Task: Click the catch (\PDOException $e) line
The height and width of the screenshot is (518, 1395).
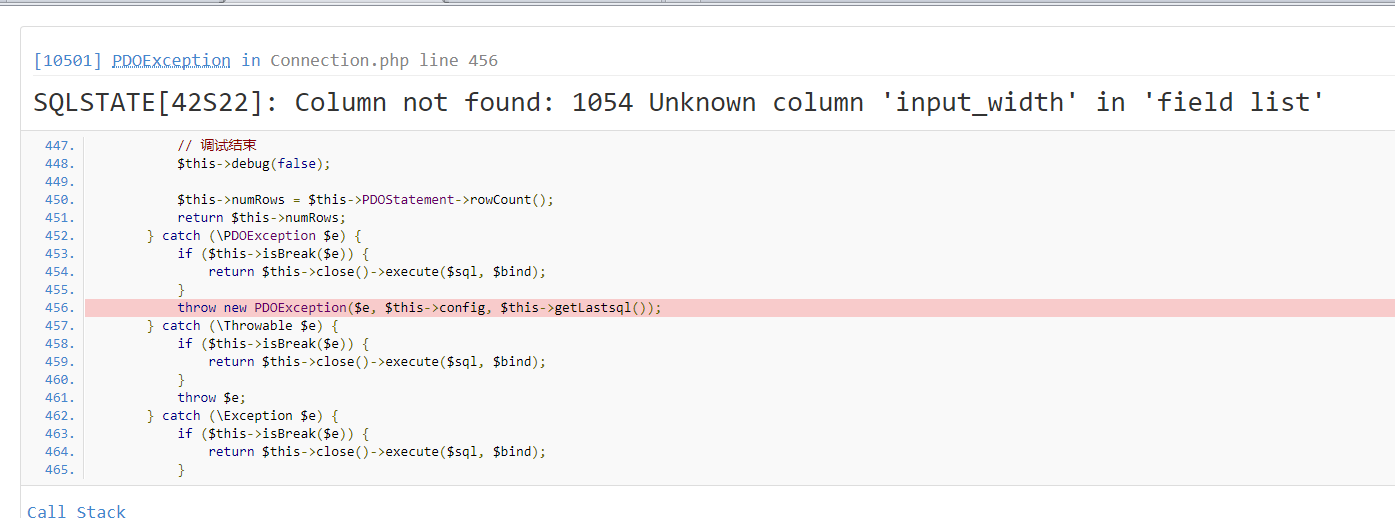Action: (254, 236)
